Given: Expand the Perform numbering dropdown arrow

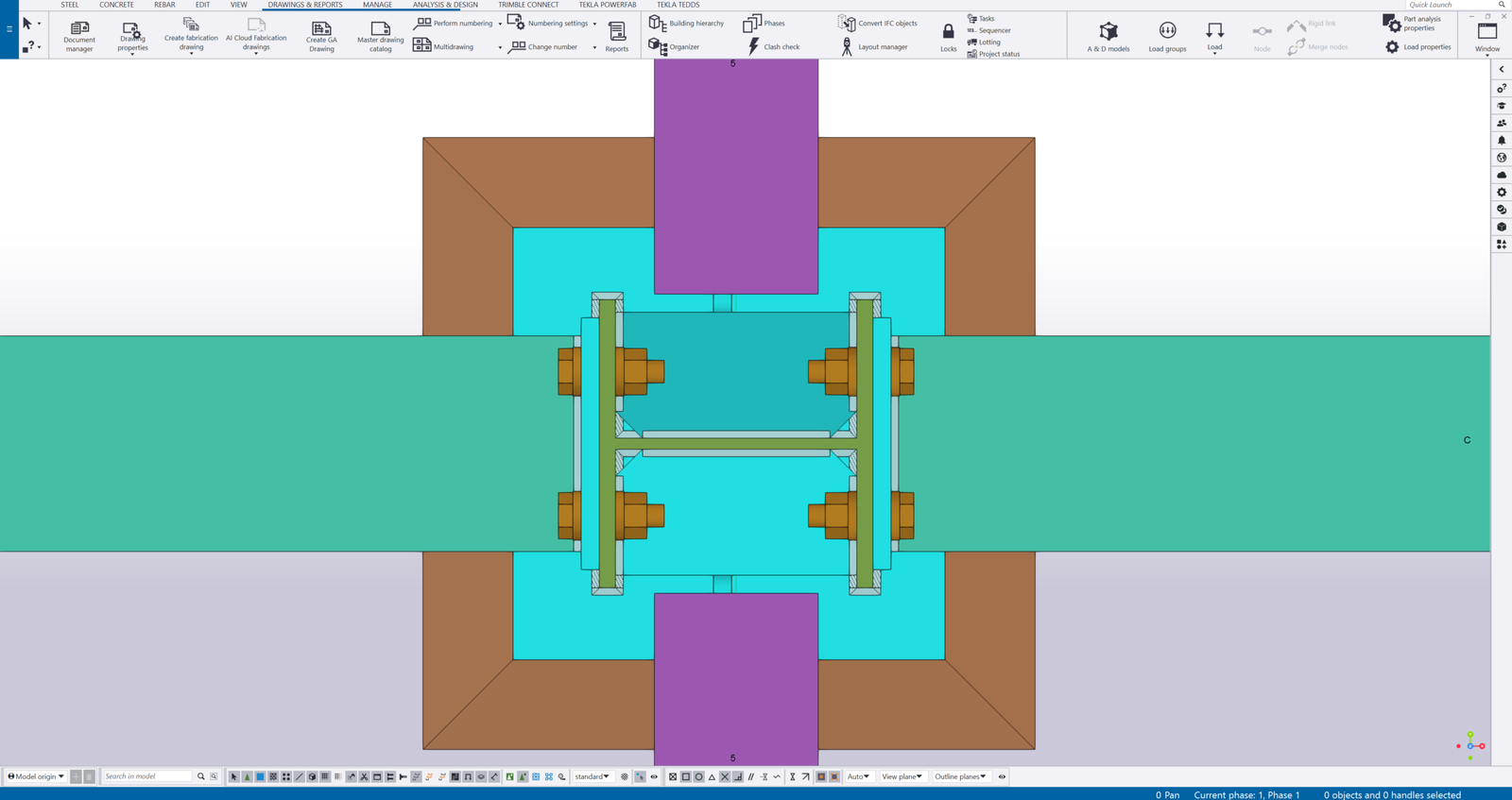Looking at the screenshot, I should pyautogui.click(x=500, y=24).
